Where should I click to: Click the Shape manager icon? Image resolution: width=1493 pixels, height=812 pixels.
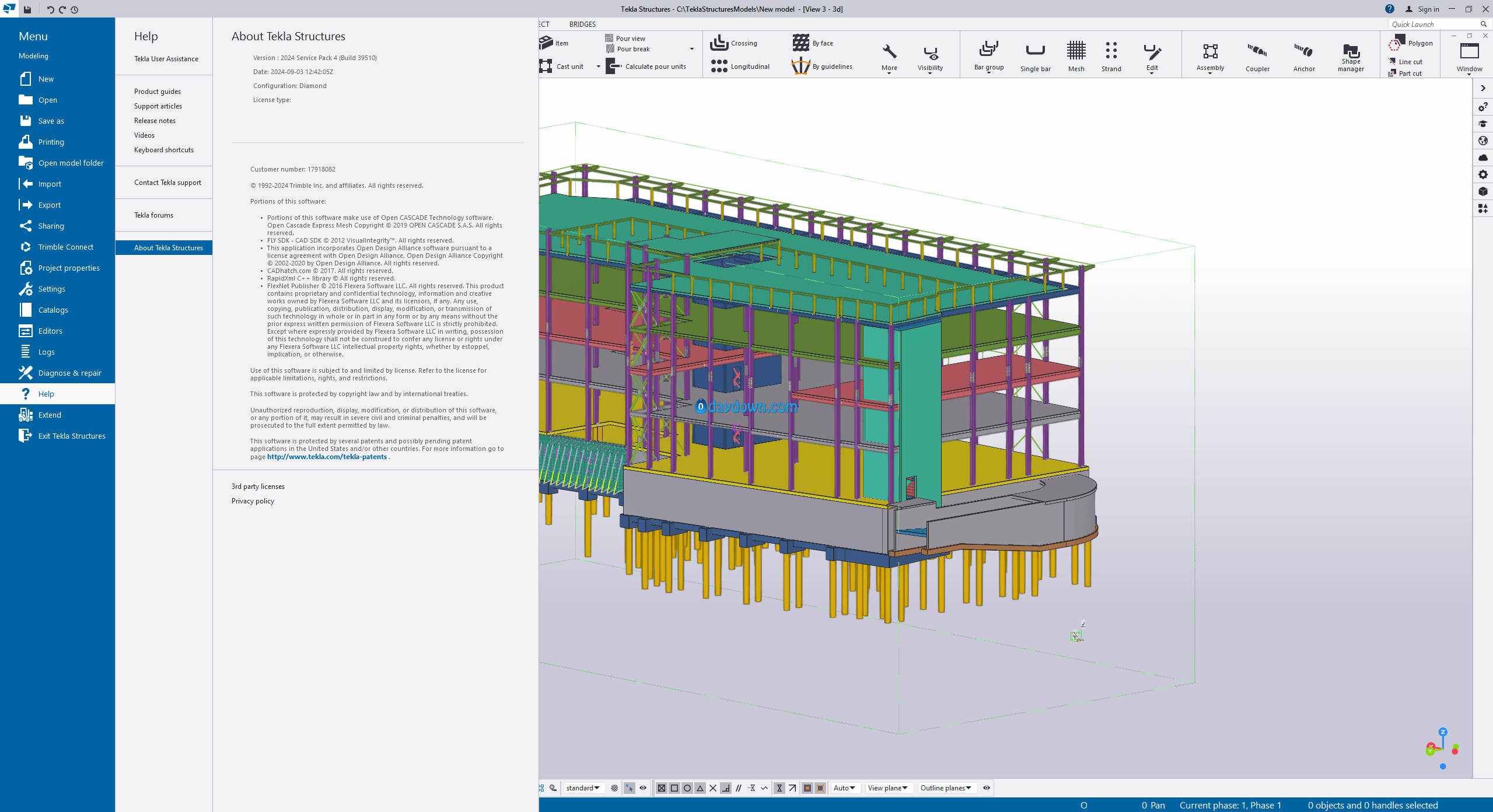[1351, 51]
